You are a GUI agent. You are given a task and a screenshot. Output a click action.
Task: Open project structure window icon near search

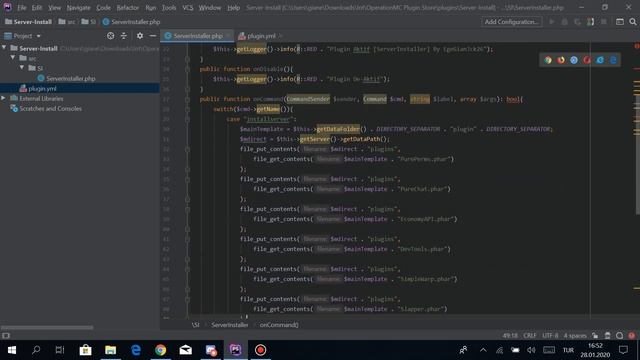click(620, 22)
